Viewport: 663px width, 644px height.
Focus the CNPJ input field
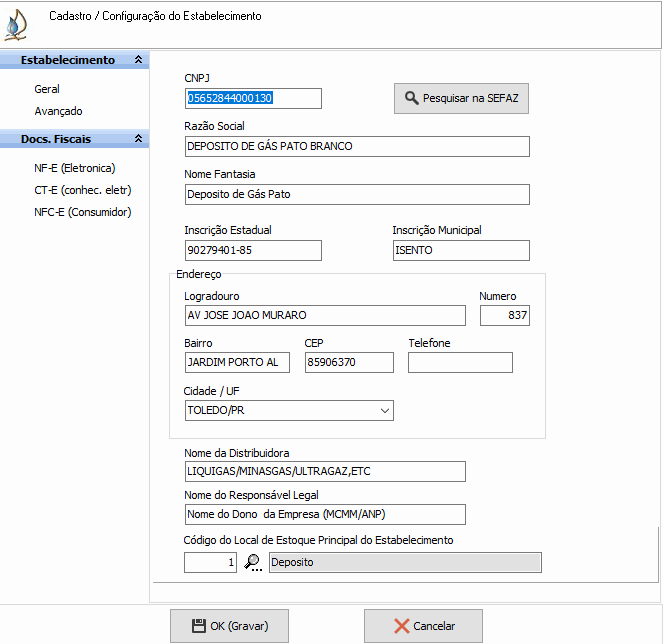253,98
